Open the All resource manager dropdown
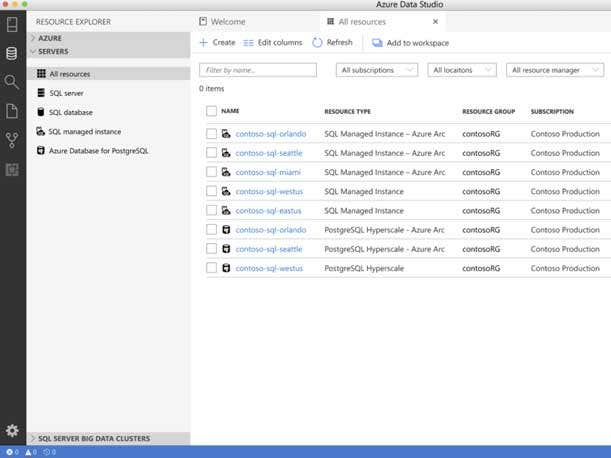The image size is (611, 458). [554, 70]
